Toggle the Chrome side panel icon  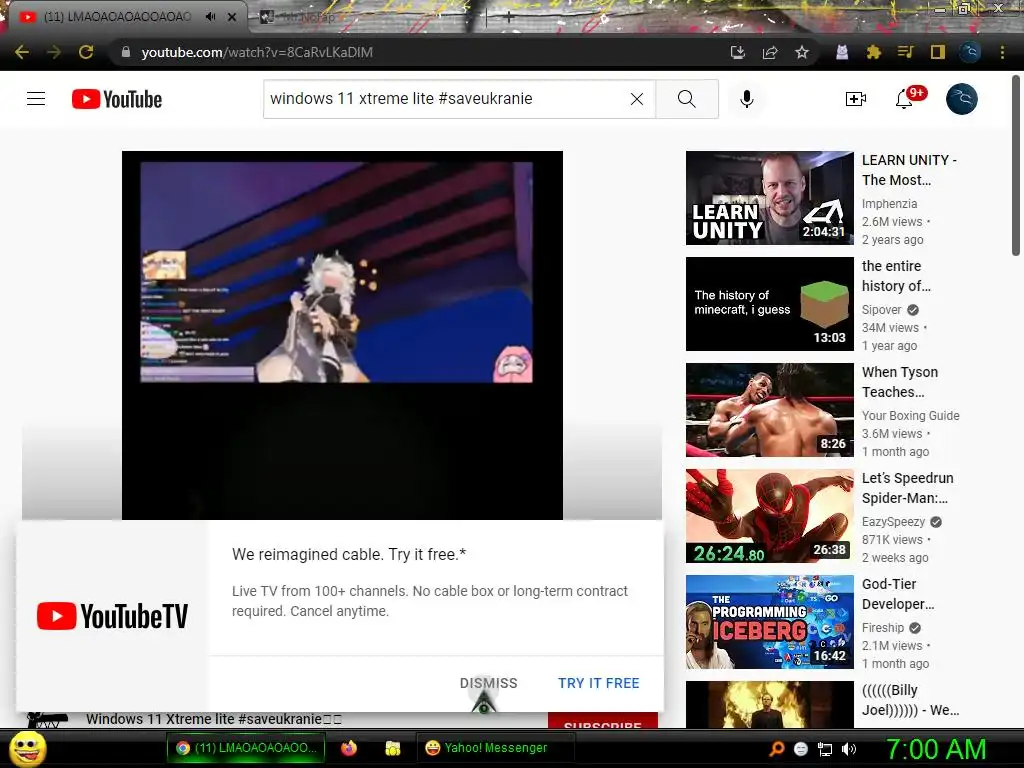938,52
